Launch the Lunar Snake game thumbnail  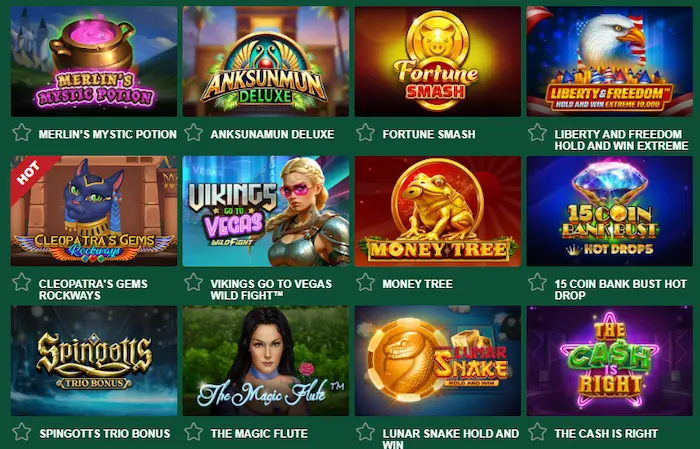438,361
